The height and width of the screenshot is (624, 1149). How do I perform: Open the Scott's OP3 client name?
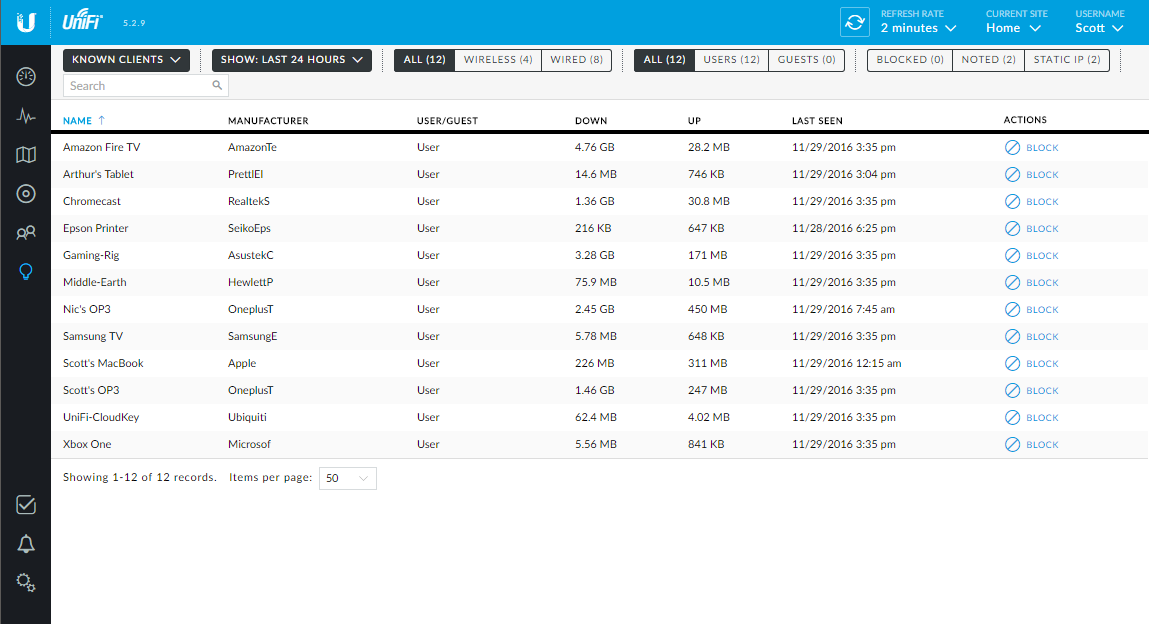coord(91,390)
